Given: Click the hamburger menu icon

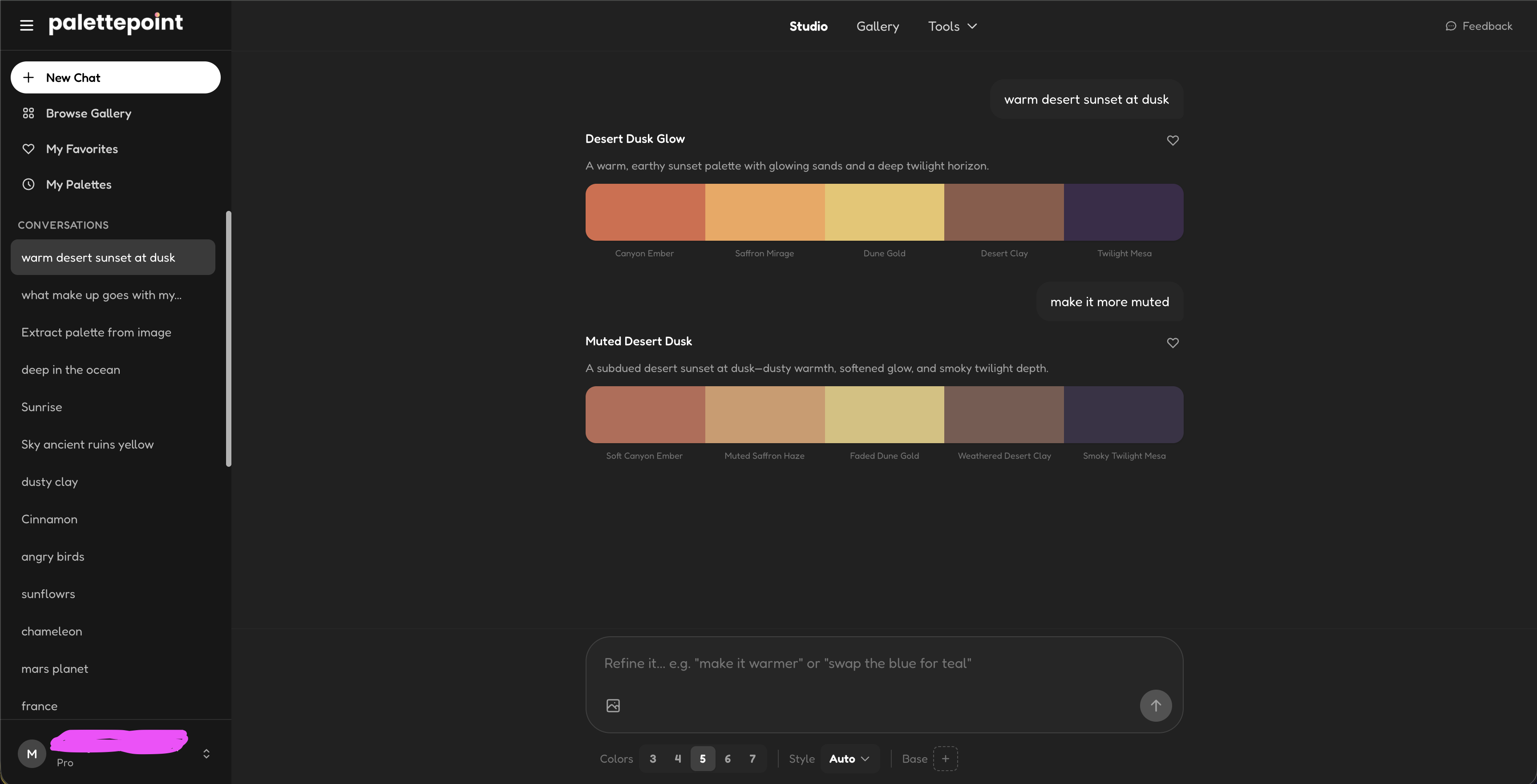Looking at the screenshot, I should 26,25.
